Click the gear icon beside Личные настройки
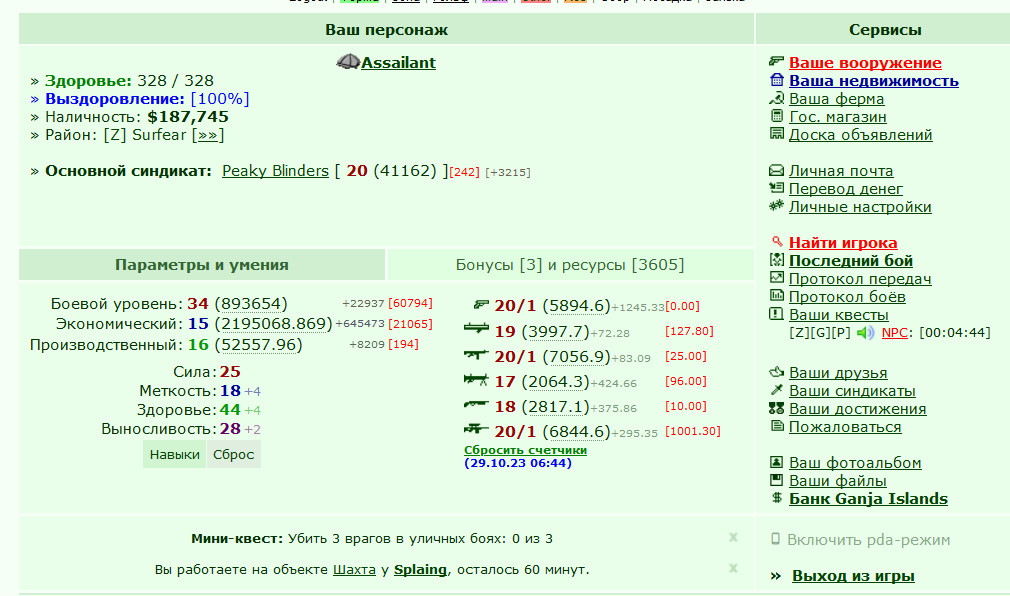Image resolution: width=1010 pixels, height=596 pixels. click(776, 206)
